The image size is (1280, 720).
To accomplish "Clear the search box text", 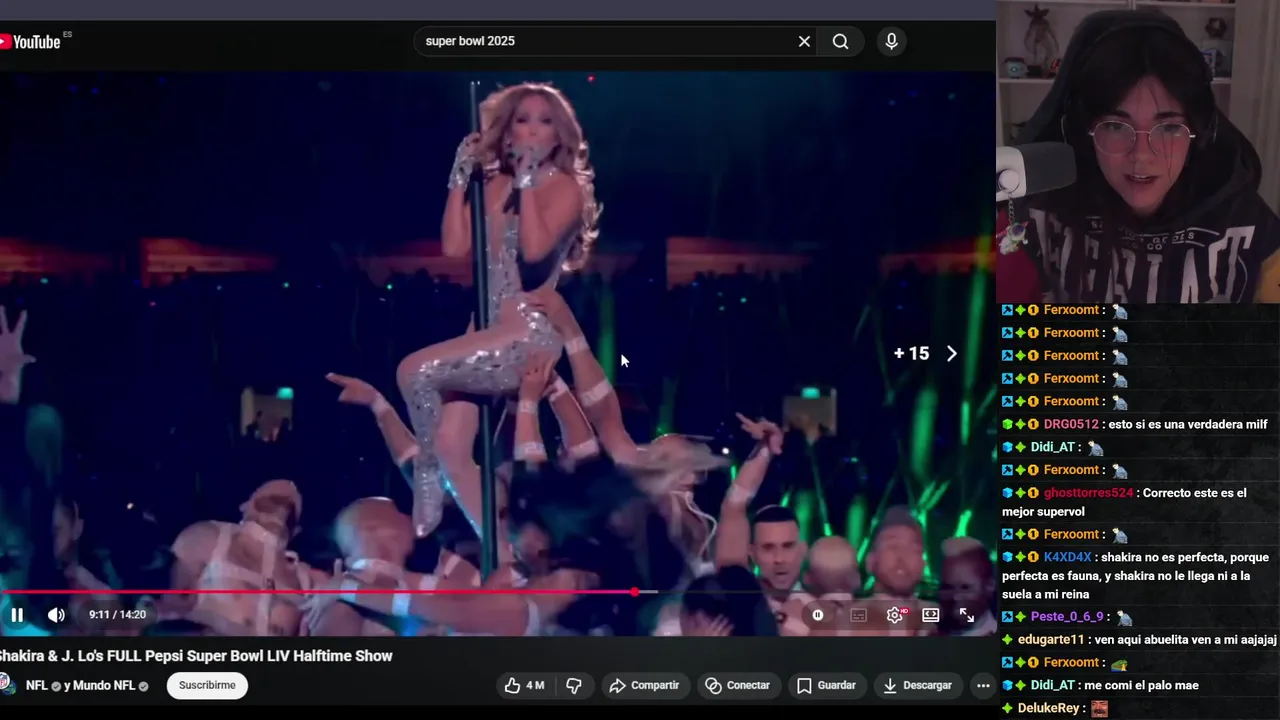I will click(x=804, y=41).
